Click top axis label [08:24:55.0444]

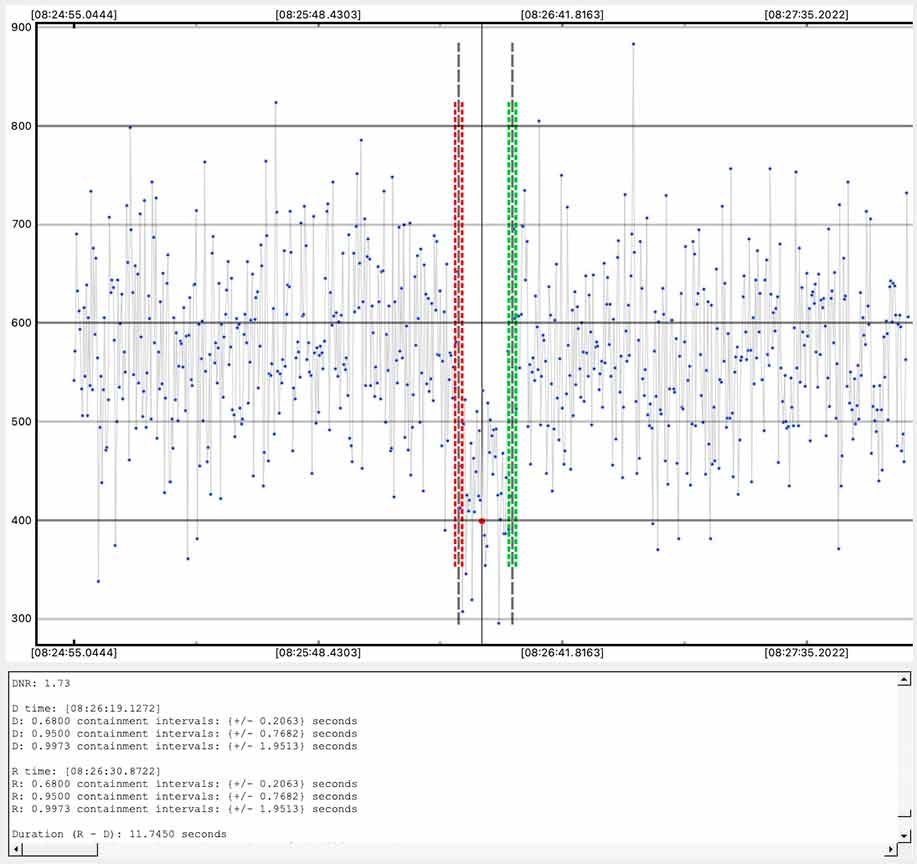click(74, 15)
